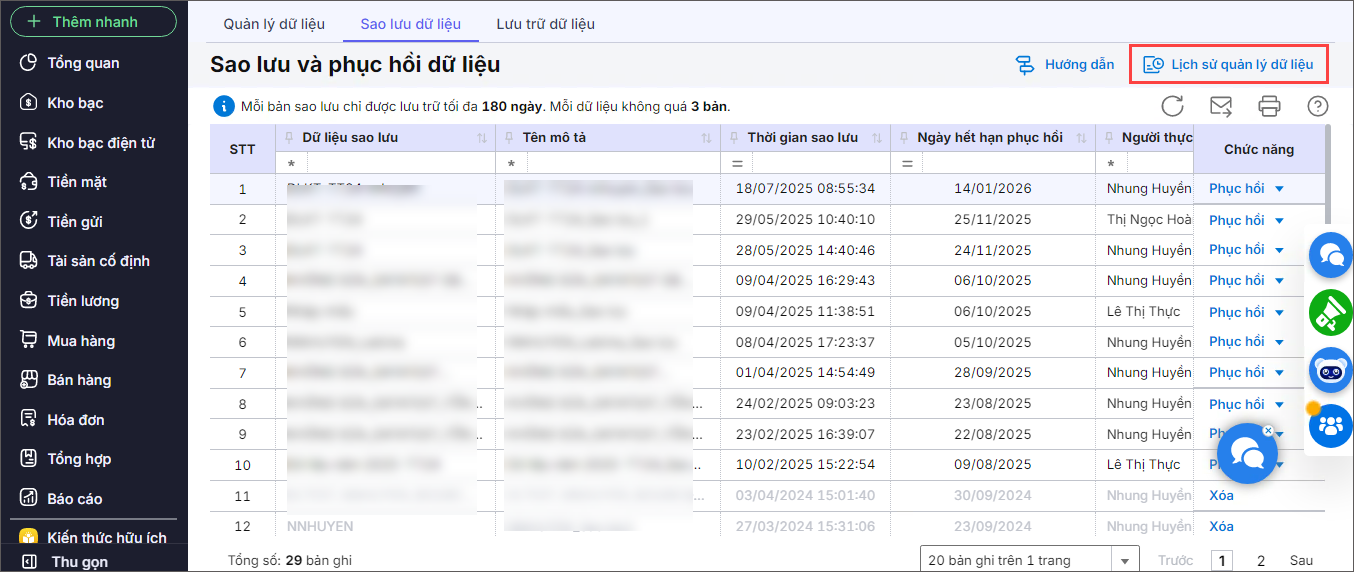
Task: Open Lịch sử quản lý dữ liệu
Action: tap(1229, 65)
